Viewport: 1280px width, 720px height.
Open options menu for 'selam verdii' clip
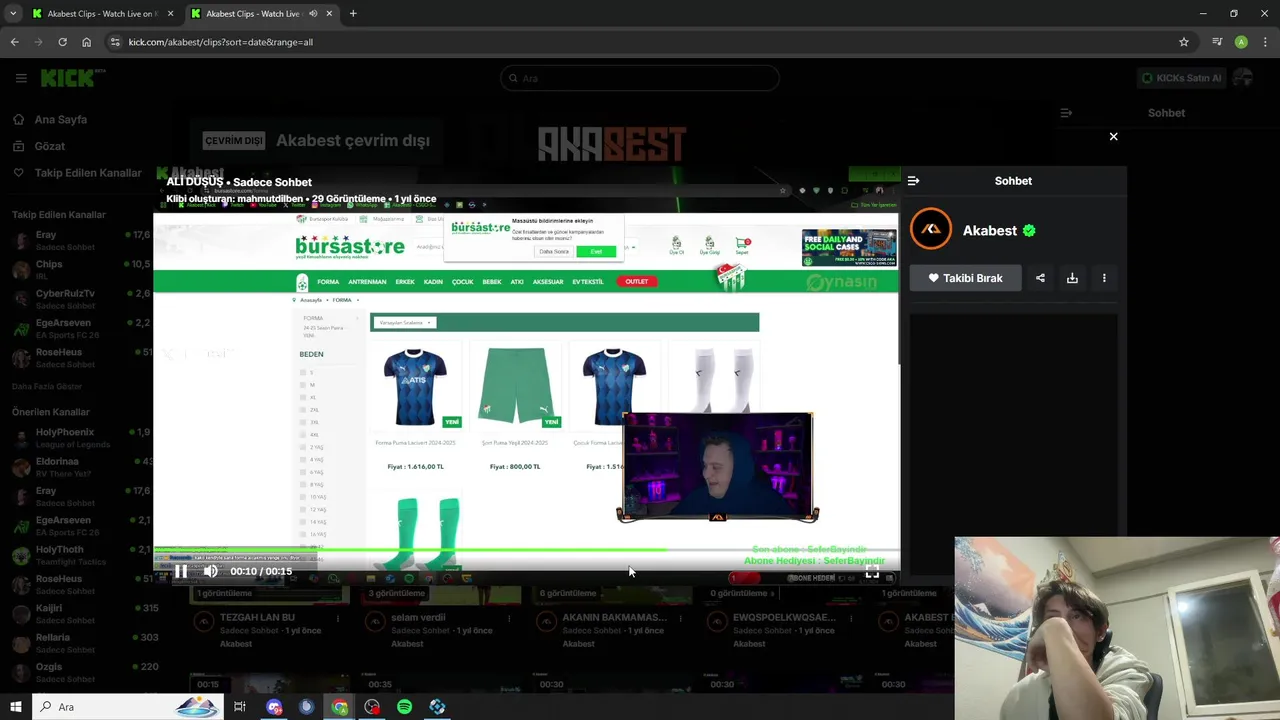pos(509,619)
